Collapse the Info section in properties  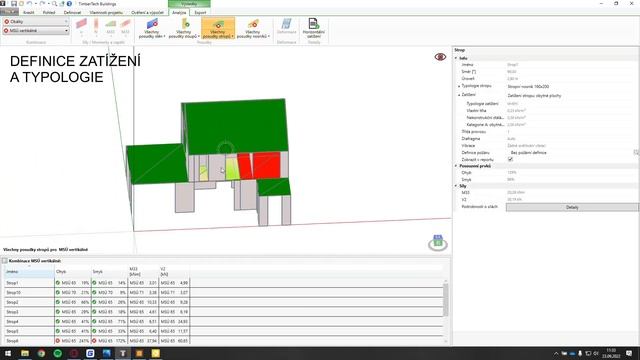456,58
